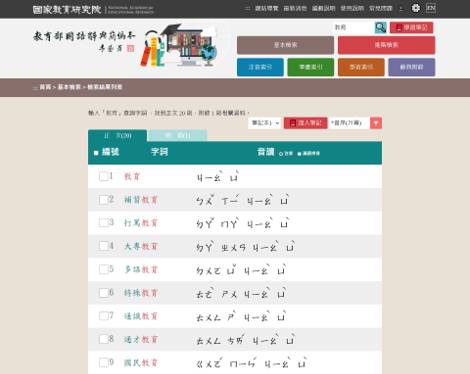Screen dimensions: 470x374
Task: Click the 教育部國語辭典簡編本 title banner
Action: coord(84,41)
